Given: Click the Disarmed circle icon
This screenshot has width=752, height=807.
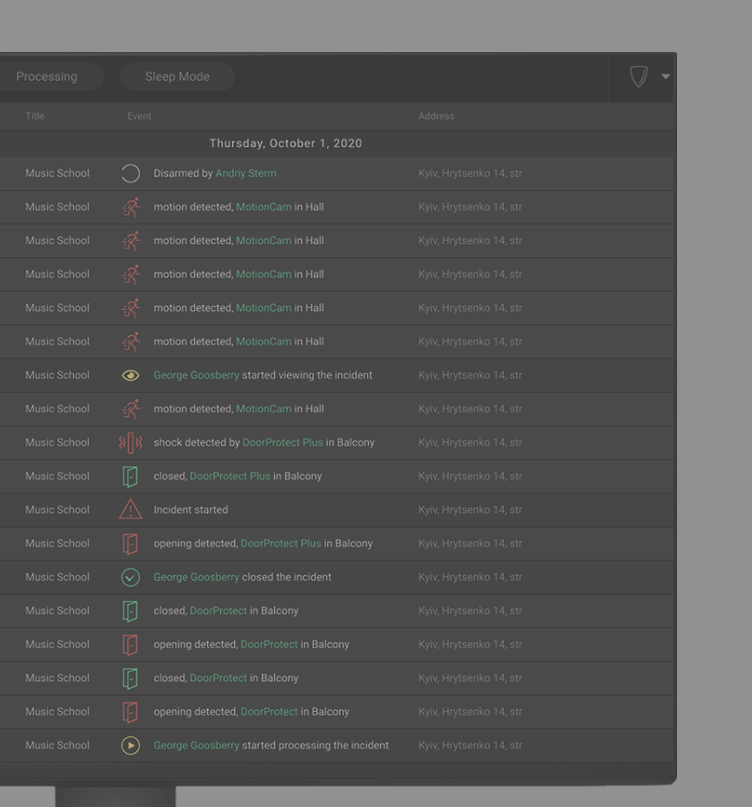Looking at the screenshot, I should pos(130,173).
